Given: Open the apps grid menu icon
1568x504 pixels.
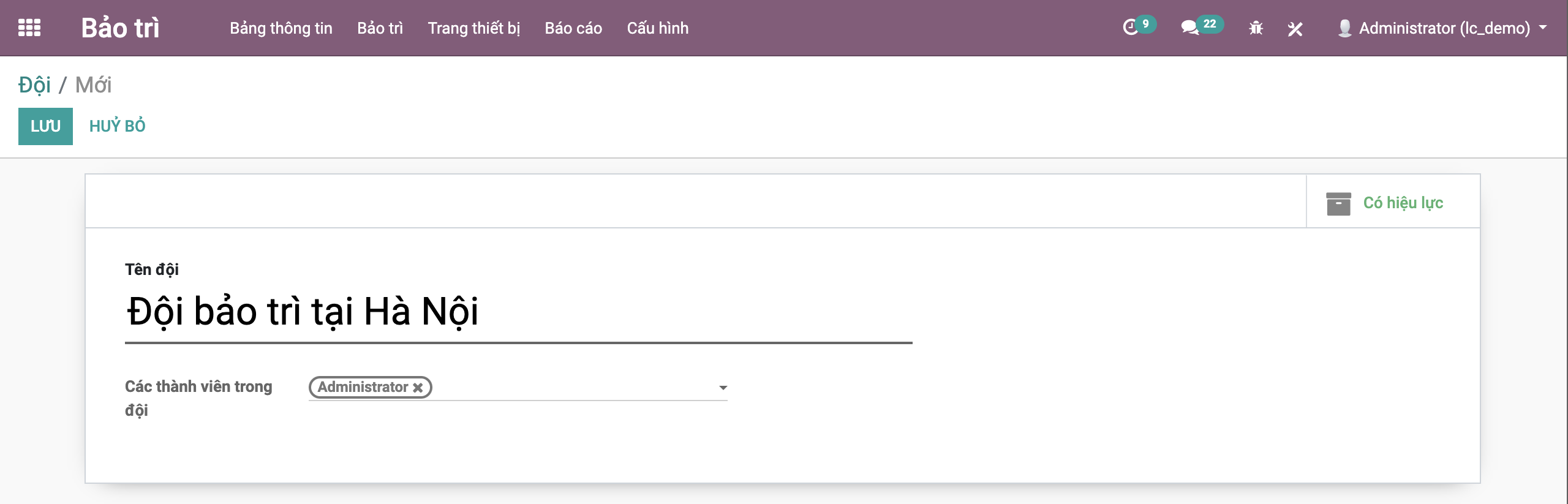Looking at the screenshot, I should (x=29, y=28).
